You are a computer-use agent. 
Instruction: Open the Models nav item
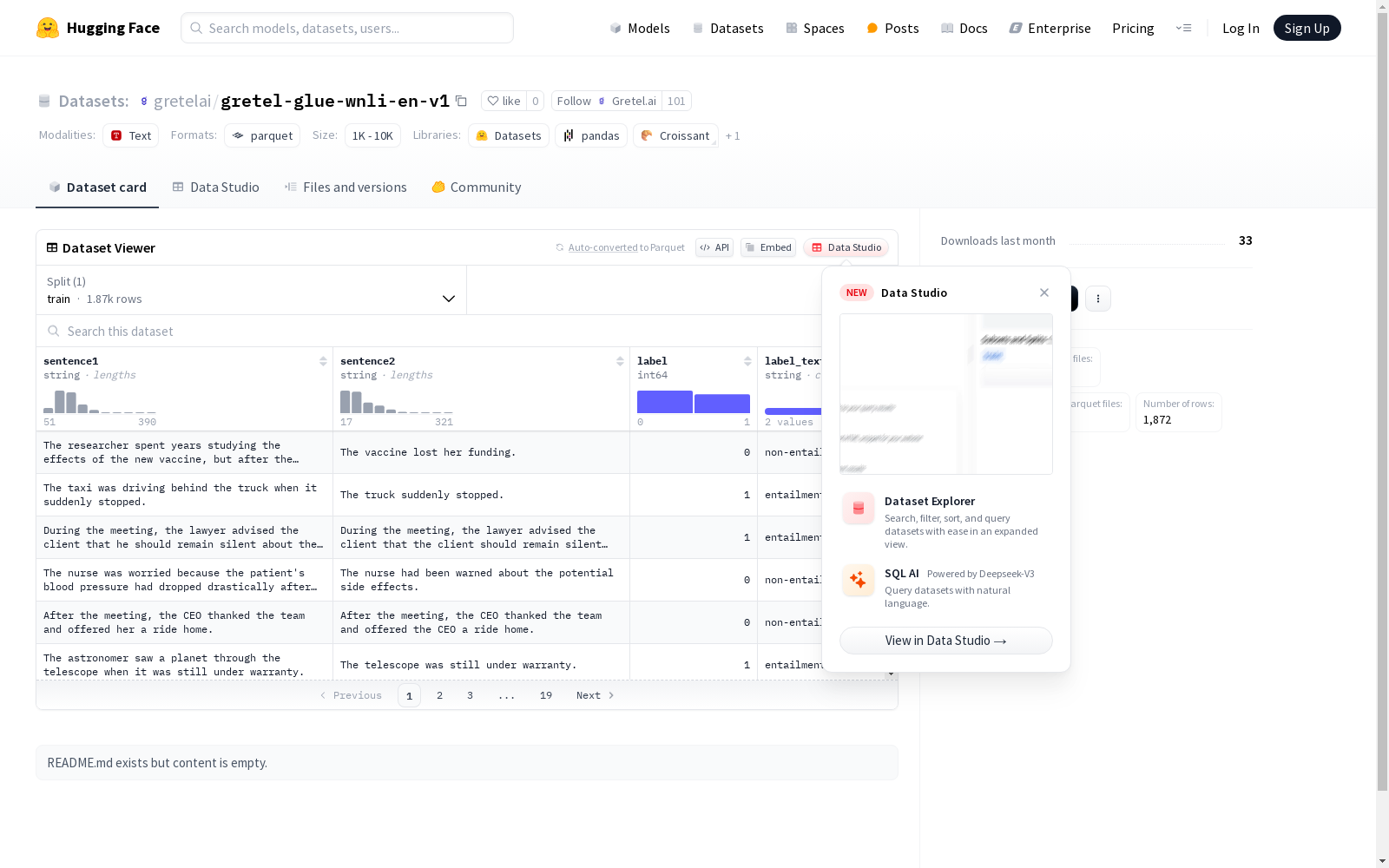pyautogui.click(x=640, y=28)
